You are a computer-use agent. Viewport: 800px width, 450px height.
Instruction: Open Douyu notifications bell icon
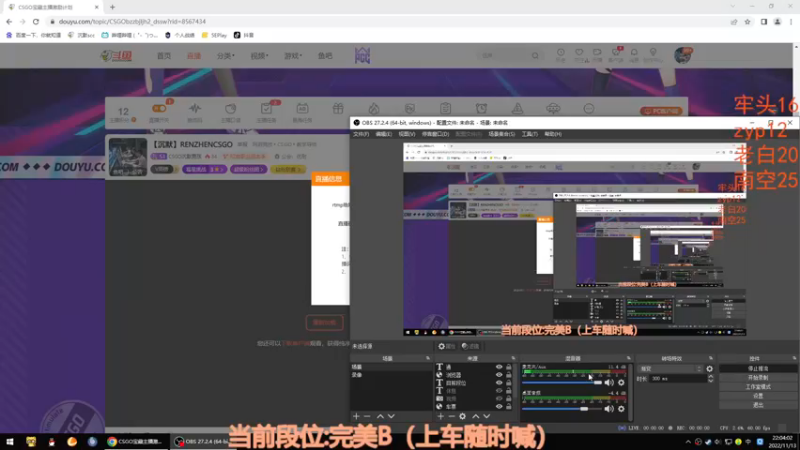[x=634, y=53]
